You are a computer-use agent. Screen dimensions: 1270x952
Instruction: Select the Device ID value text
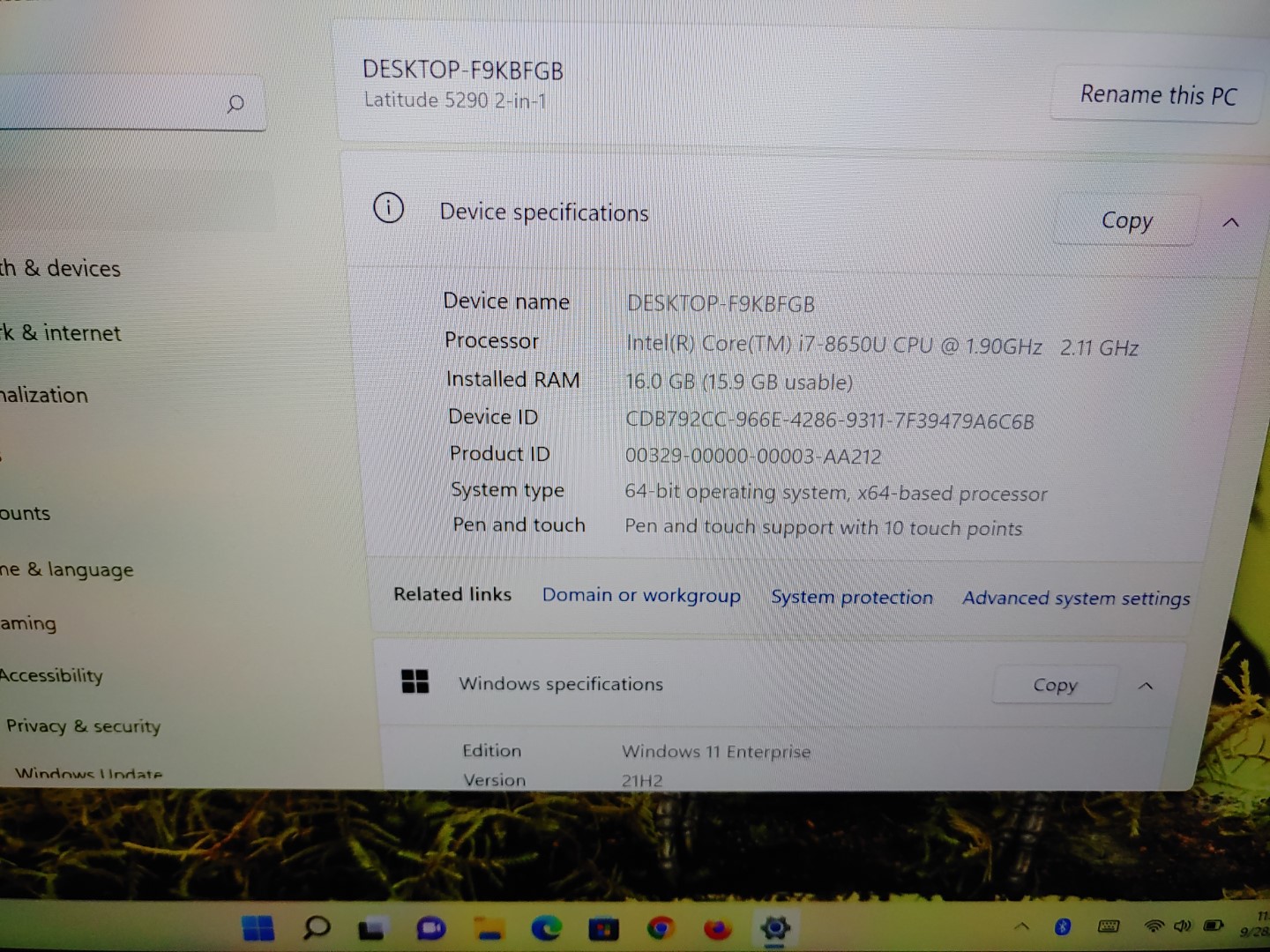point(829,420)
